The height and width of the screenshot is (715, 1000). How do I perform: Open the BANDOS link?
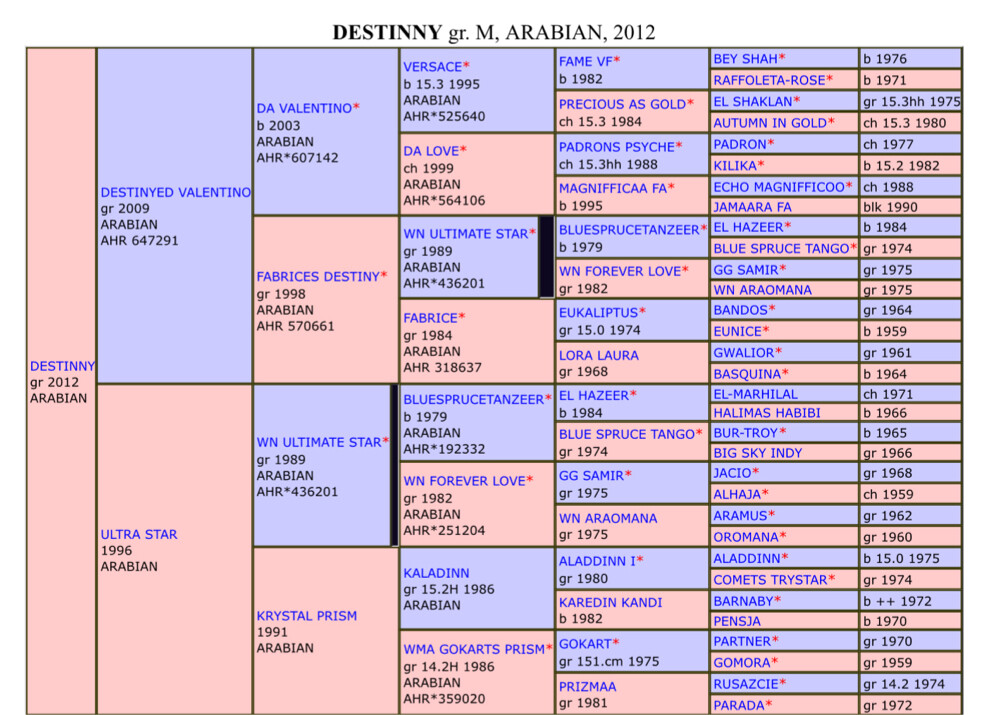740,310
